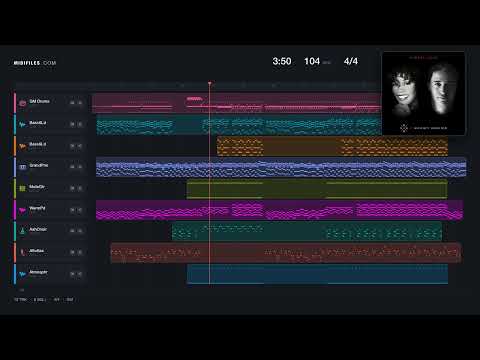Click the dark blue bottom track clip
Screen dimensions: 480x360
(317, 274)
